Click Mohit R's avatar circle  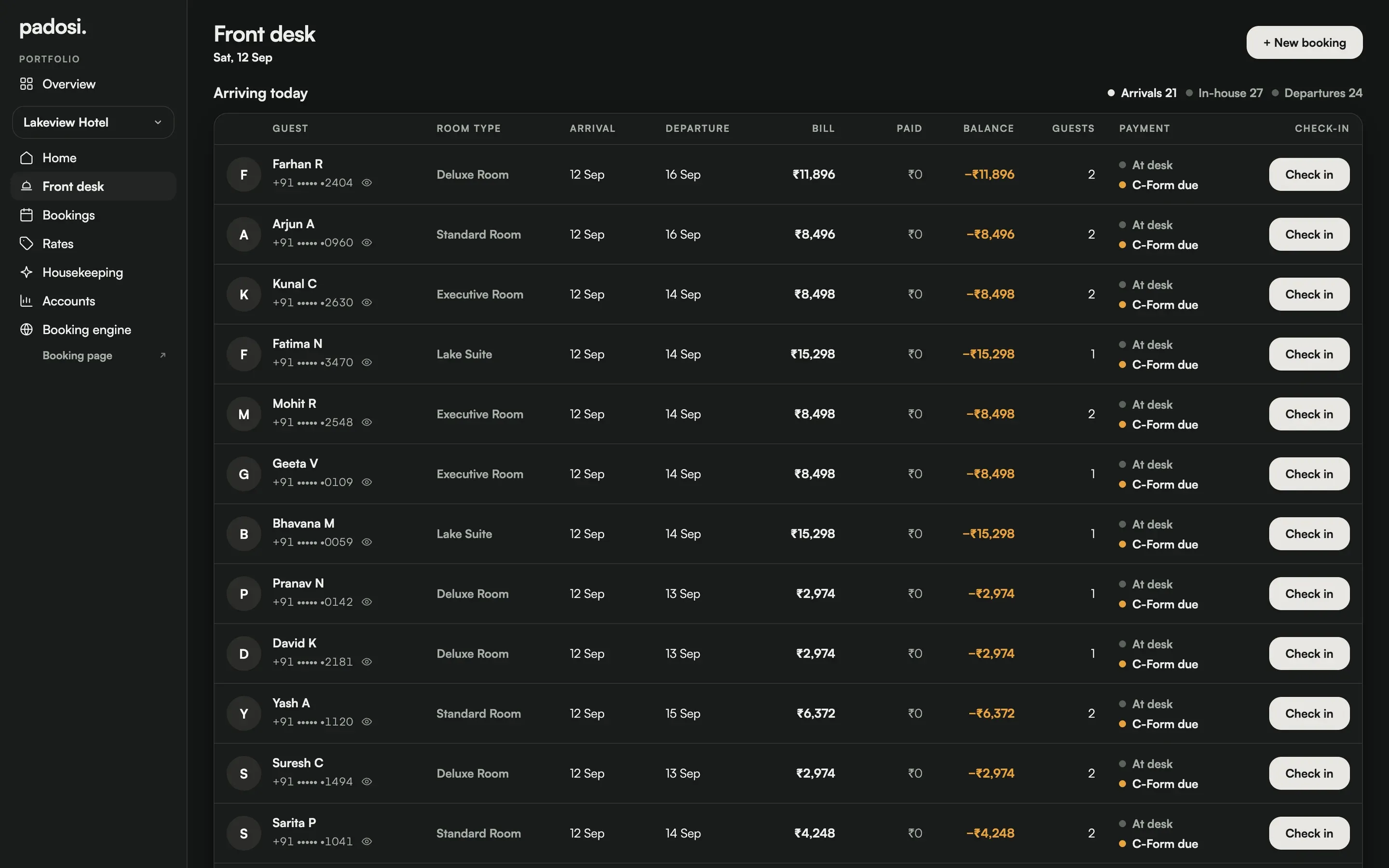pyautogui.click(x=244, y=415)
